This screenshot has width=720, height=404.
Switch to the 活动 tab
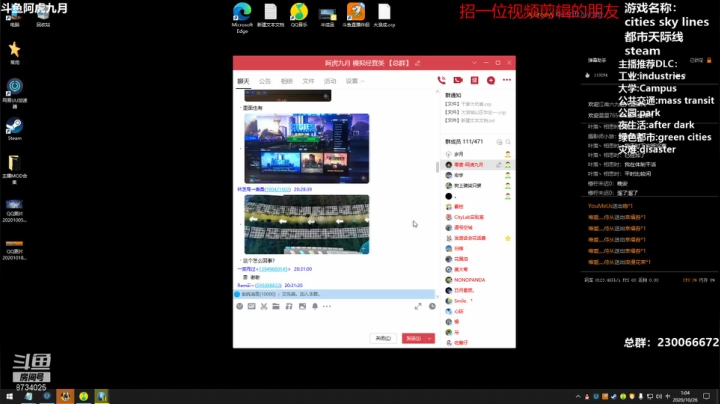point(330,81)
